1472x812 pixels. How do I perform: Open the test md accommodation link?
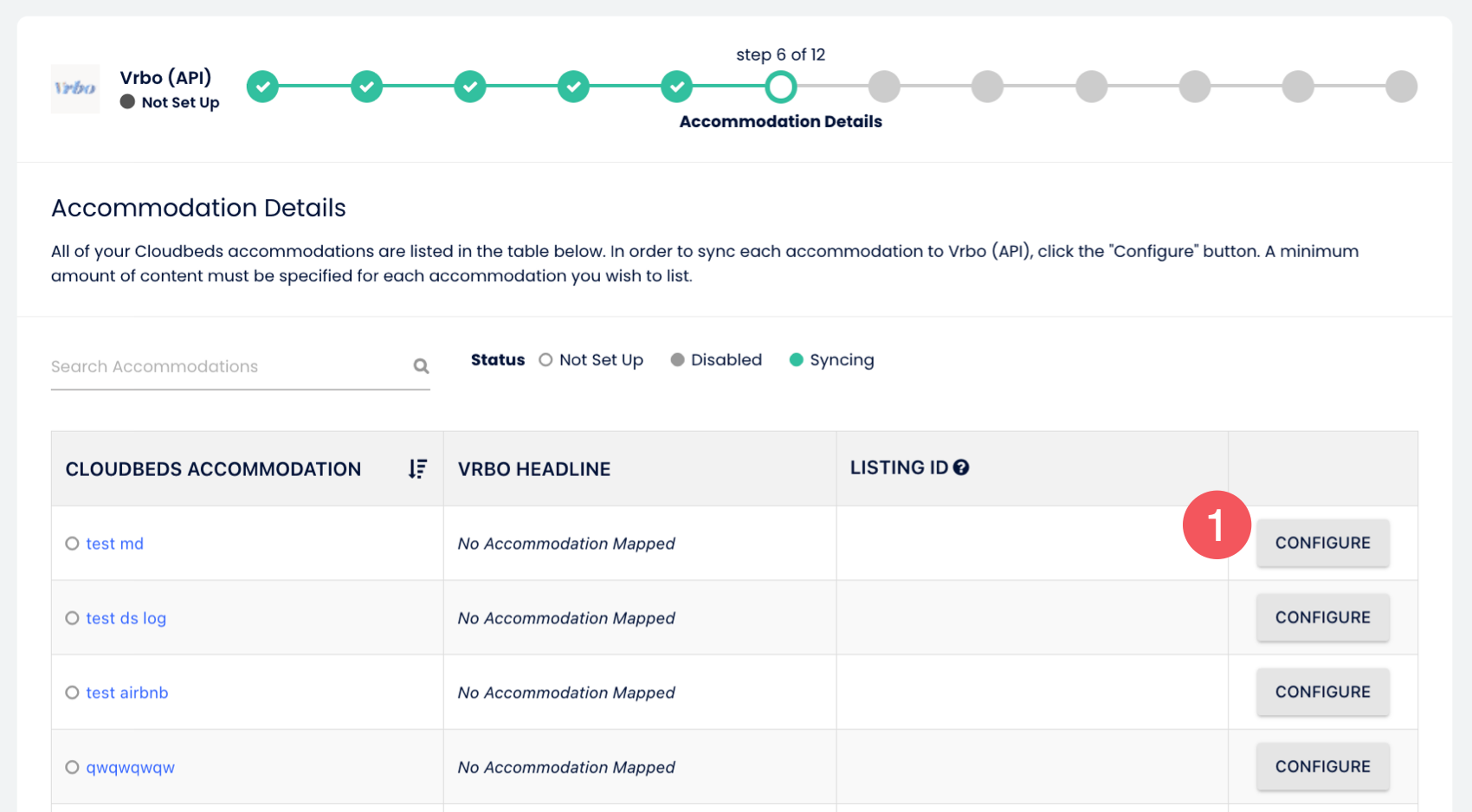pyautogui.click(x=114, y=544)
